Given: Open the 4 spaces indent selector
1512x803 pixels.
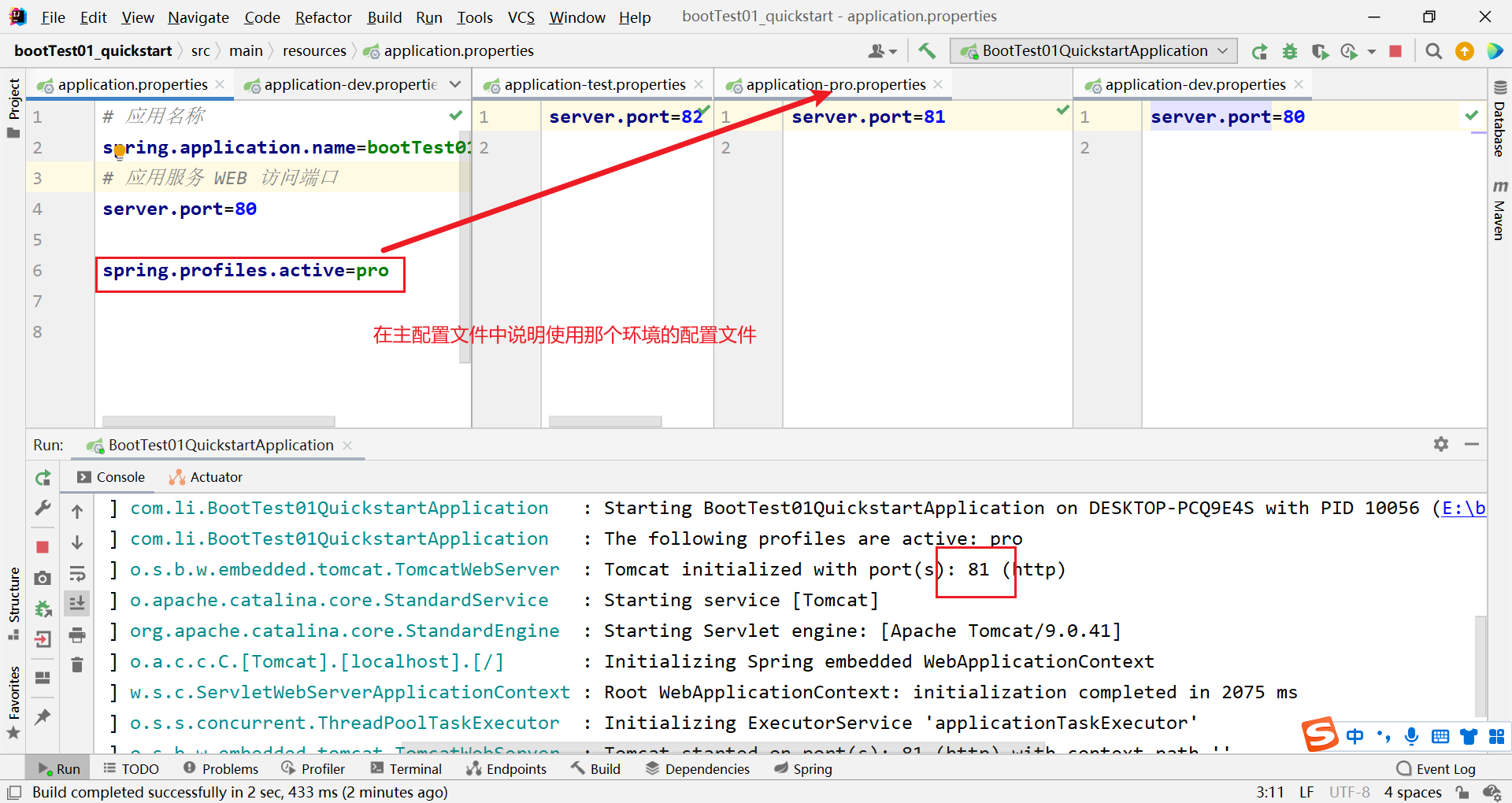Looking at the screenshot, I should (x=1413, y=792).
